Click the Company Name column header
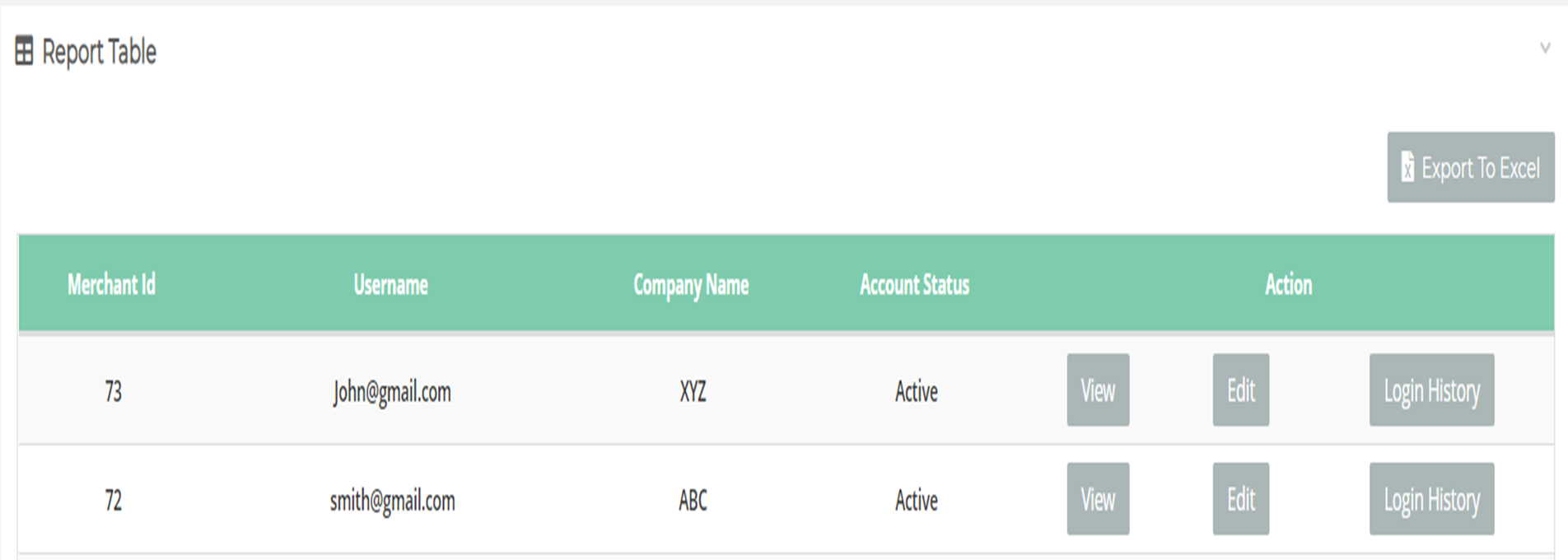The height and width of the screenshot is (560, 1568). tap(691, 285)
